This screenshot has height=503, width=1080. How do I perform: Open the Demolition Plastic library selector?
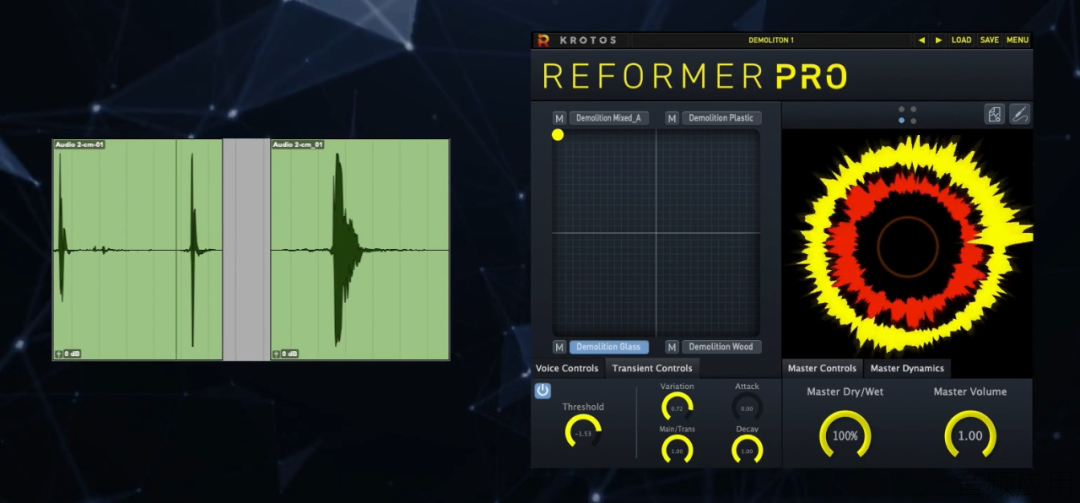coord(721,118)
